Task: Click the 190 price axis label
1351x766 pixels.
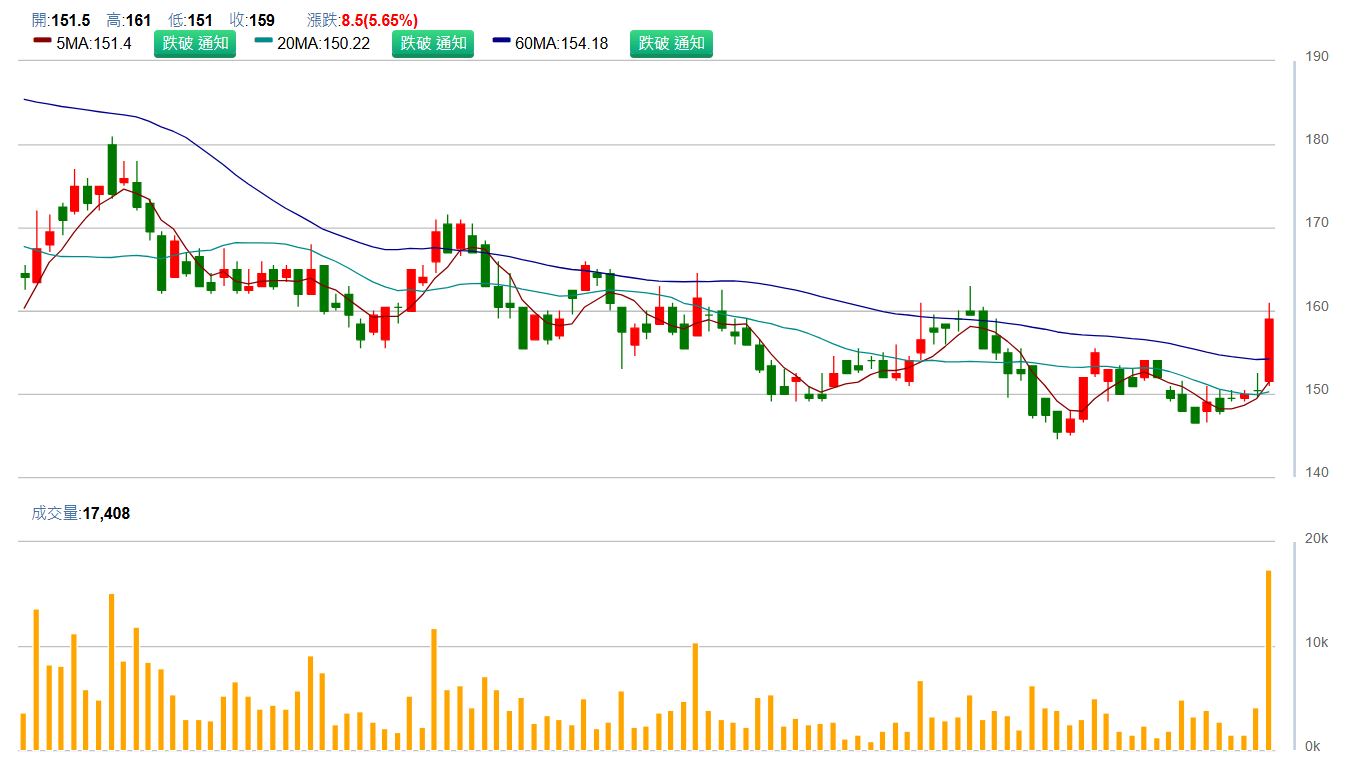Action: 1318,57
